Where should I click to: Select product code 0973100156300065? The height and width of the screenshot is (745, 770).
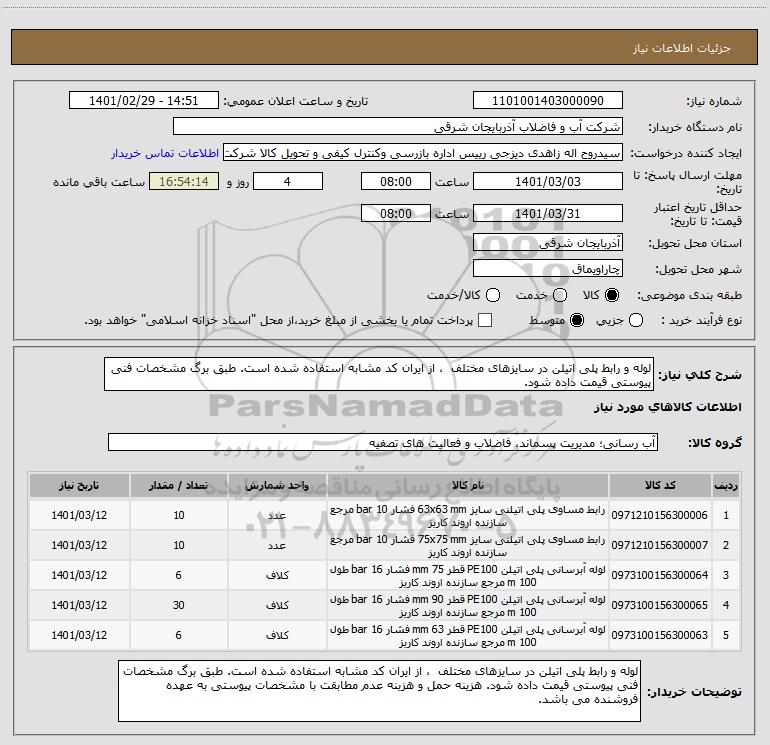point(660,605)
